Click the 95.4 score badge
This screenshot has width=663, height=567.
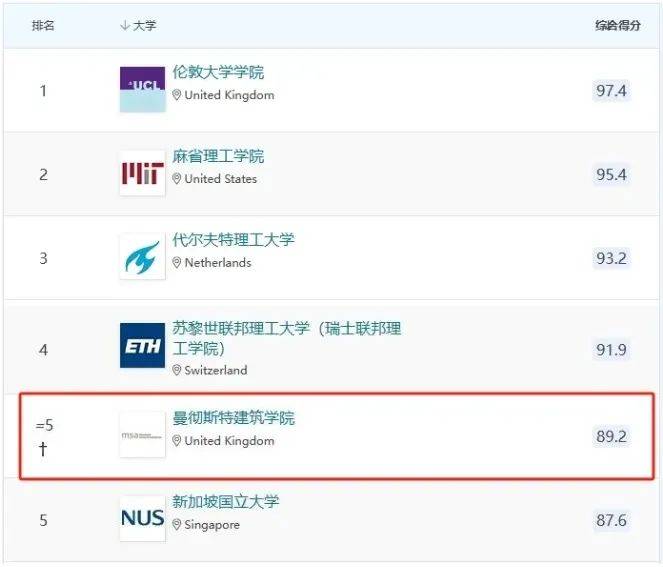[611, 174]
